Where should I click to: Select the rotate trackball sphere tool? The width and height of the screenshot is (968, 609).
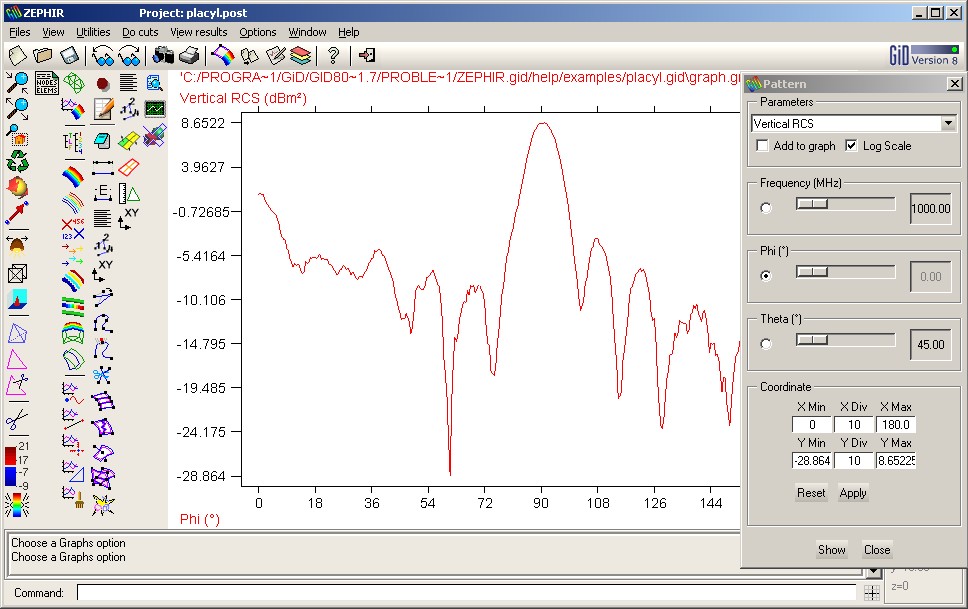click(17, 187)
